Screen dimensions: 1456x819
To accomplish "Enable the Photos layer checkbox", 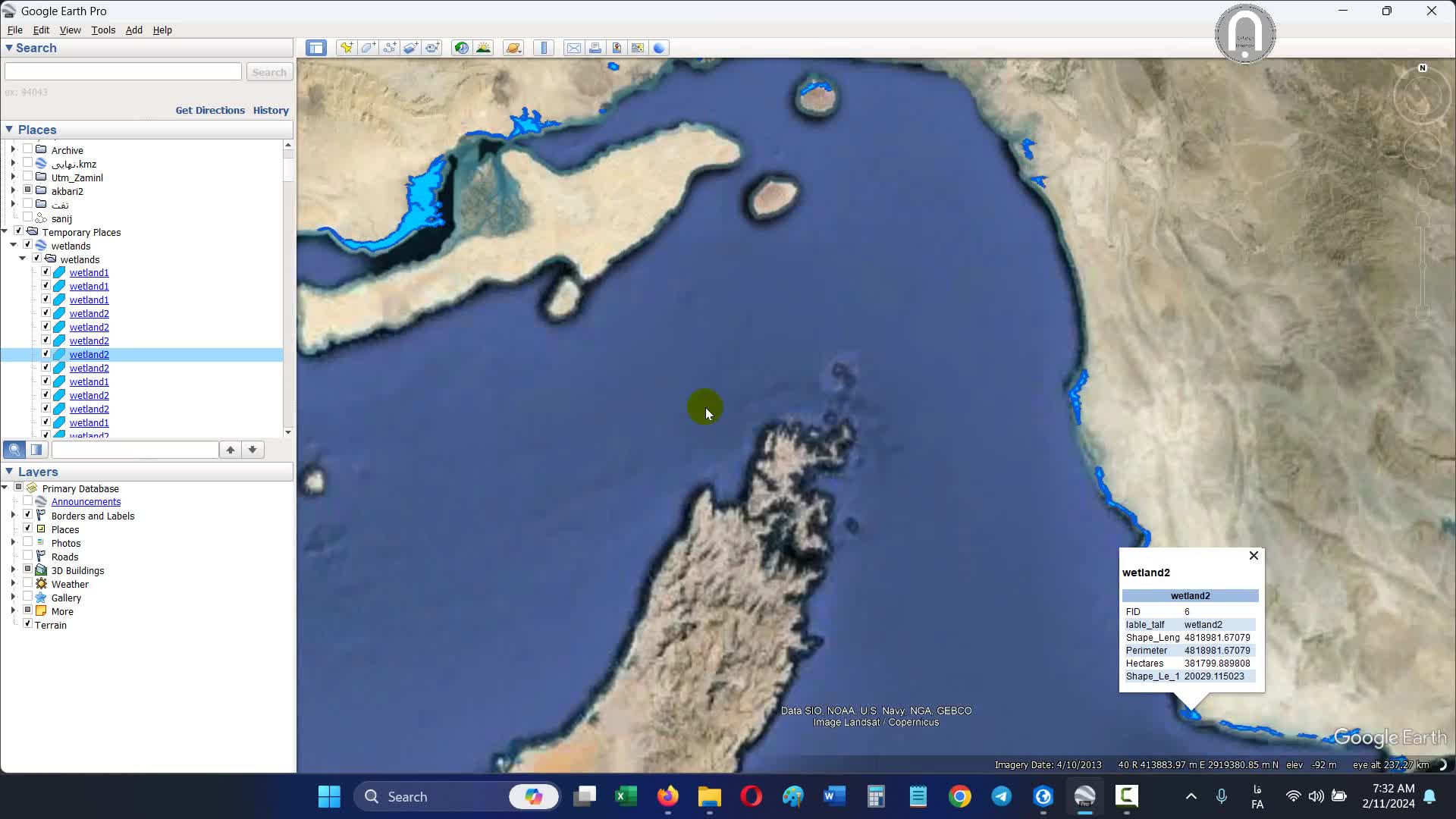I will (x=28, y=542).
